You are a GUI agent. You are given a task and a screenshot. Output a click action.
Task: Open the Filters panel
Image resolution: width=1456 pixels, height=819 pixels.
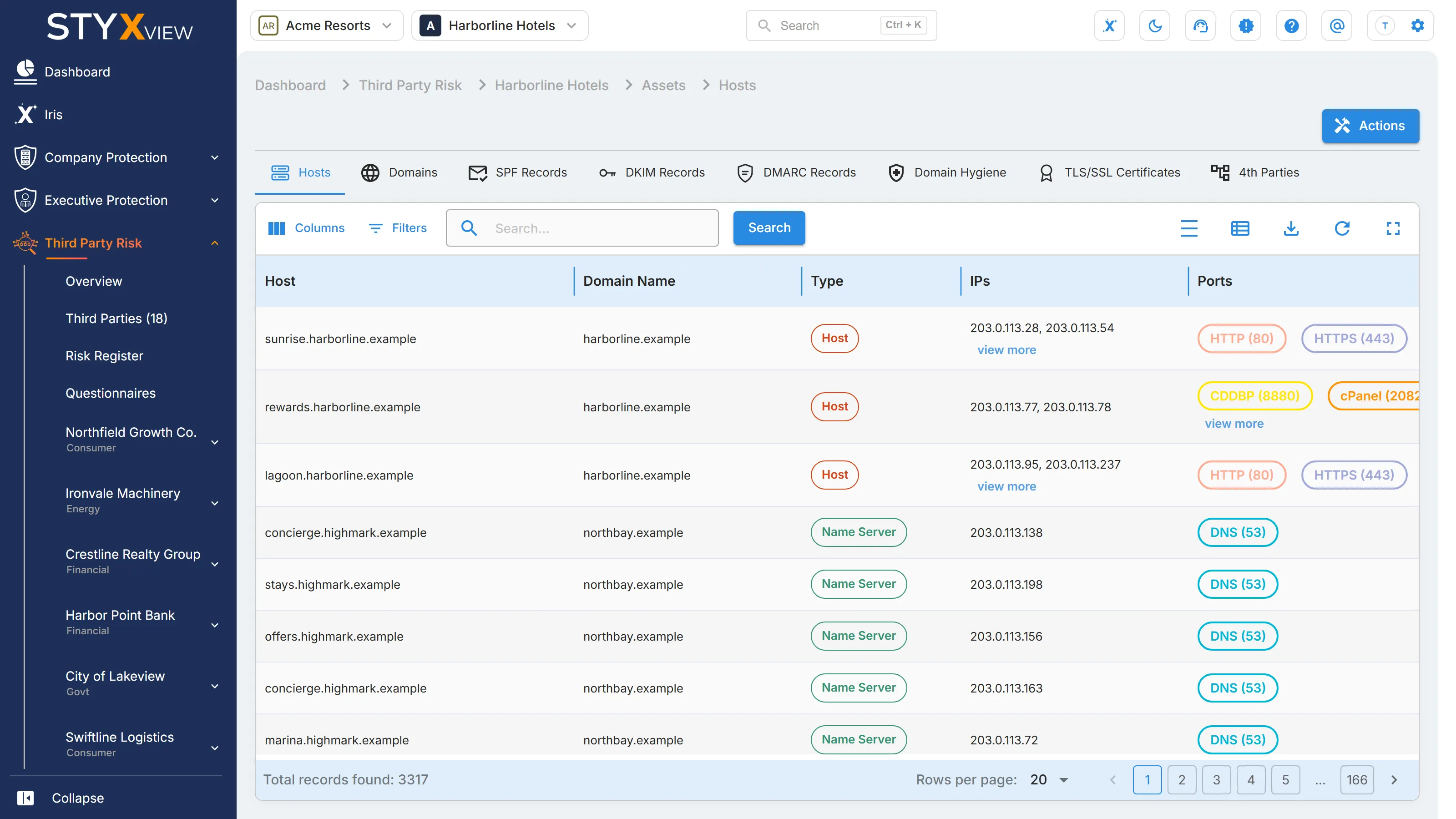(x=398, y=228)
